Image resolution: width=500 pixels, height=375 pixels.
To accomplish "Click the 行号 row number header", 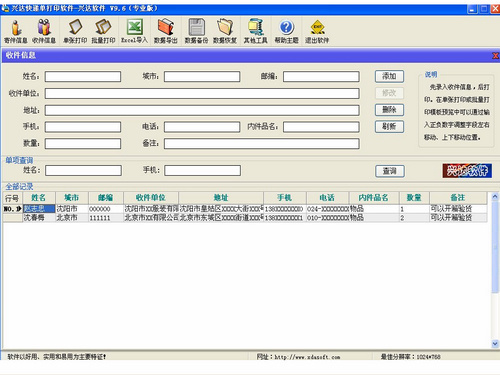I will [12, 198].
